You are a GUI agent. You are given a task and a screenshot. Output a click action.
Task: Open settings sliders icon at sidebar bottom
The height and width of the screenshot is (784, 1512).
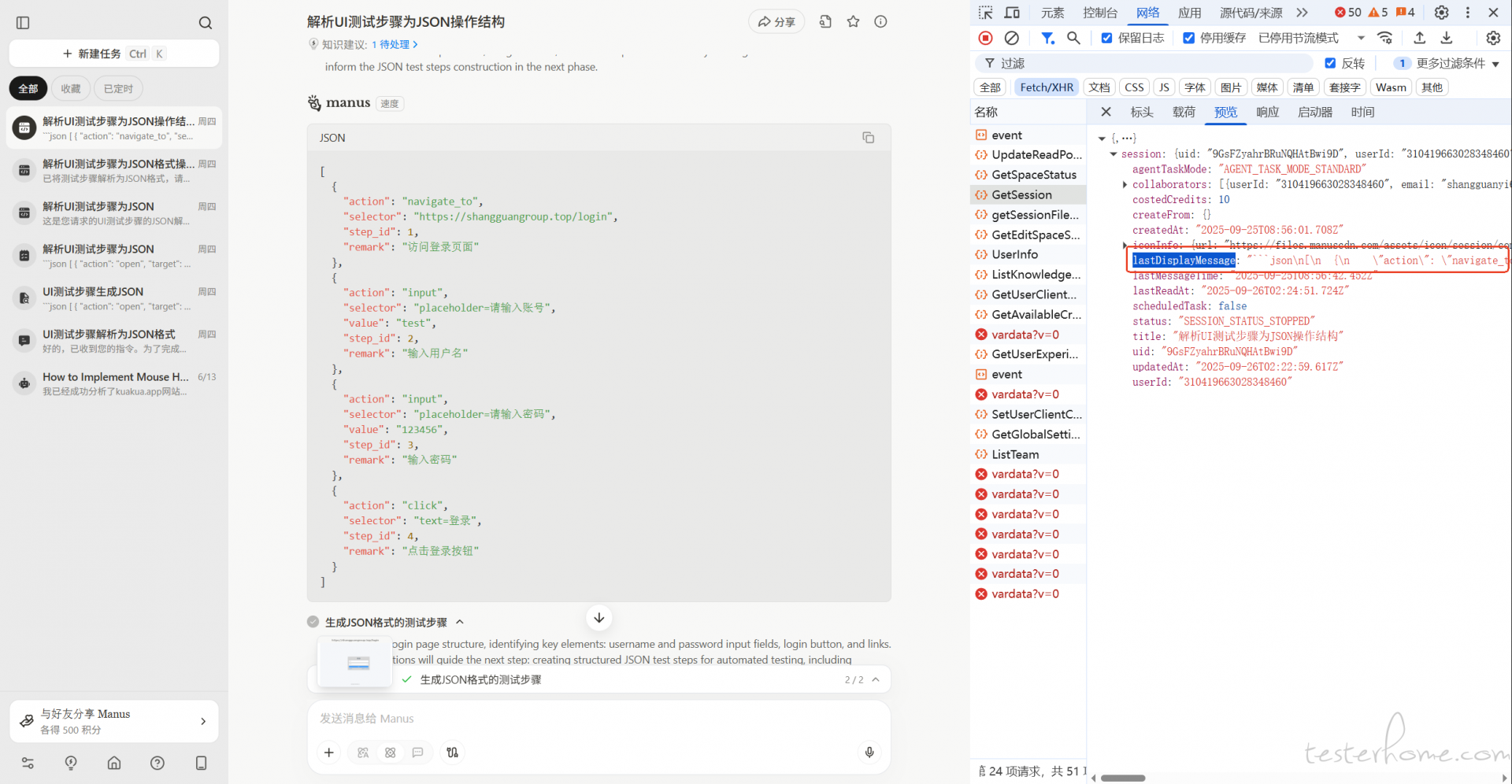point(28,763)
